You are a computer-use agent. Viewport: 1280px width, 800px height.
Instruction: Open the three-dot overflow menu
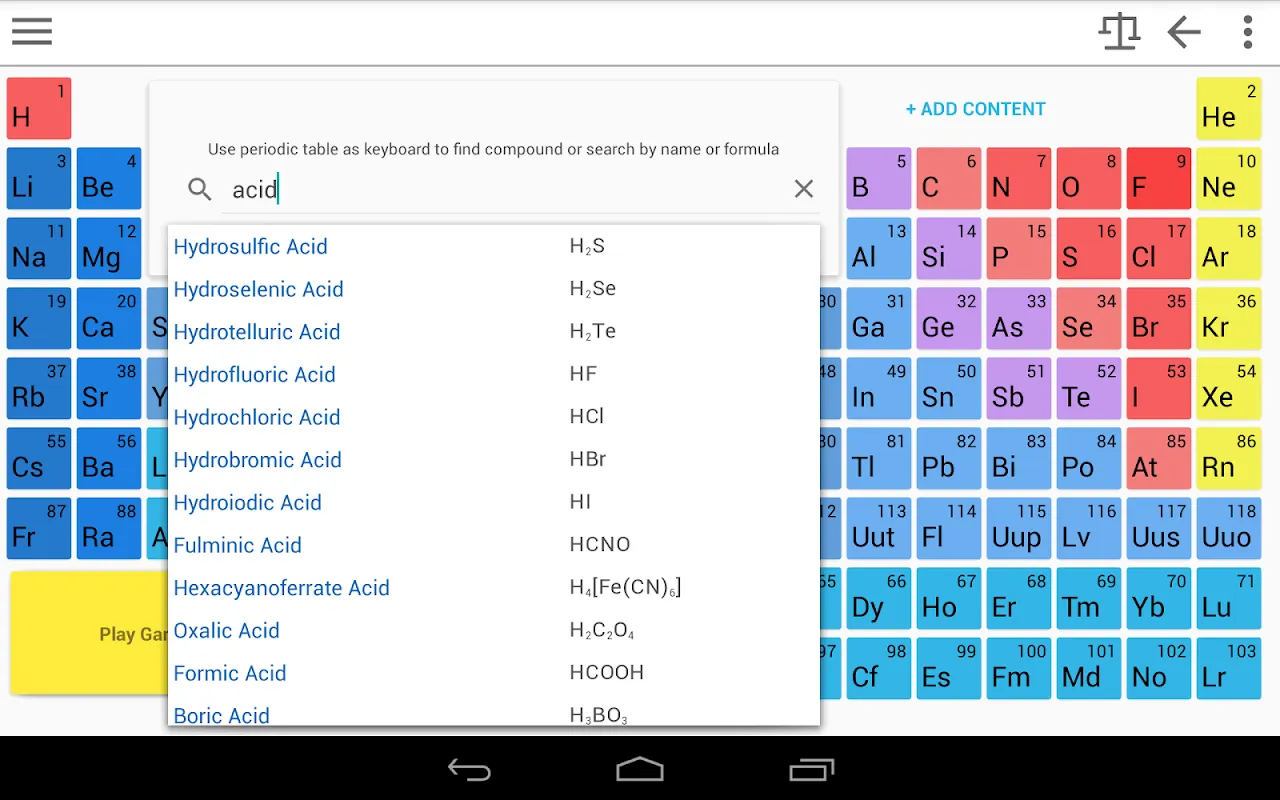pyautogui.click(x=1247, y=32)
